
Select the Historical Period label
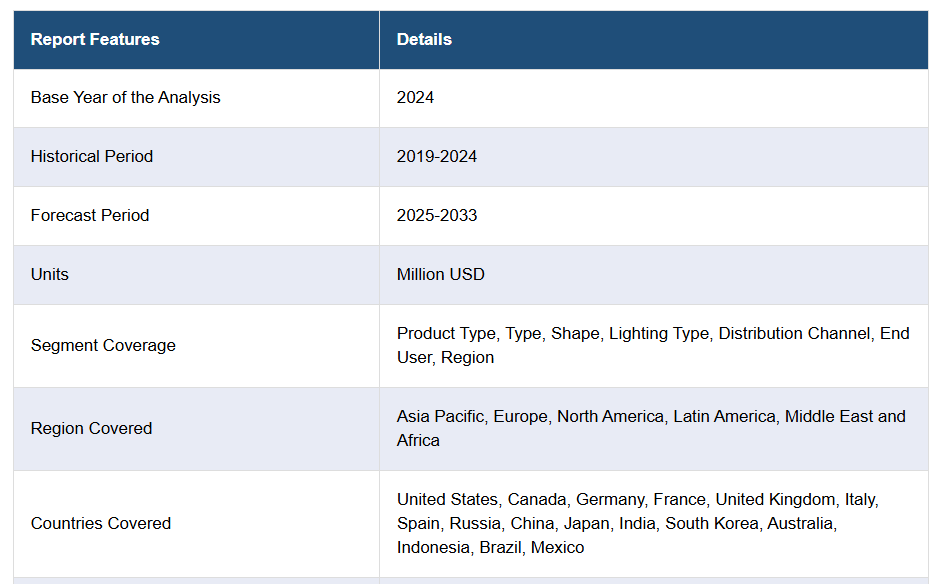[92, 157]
